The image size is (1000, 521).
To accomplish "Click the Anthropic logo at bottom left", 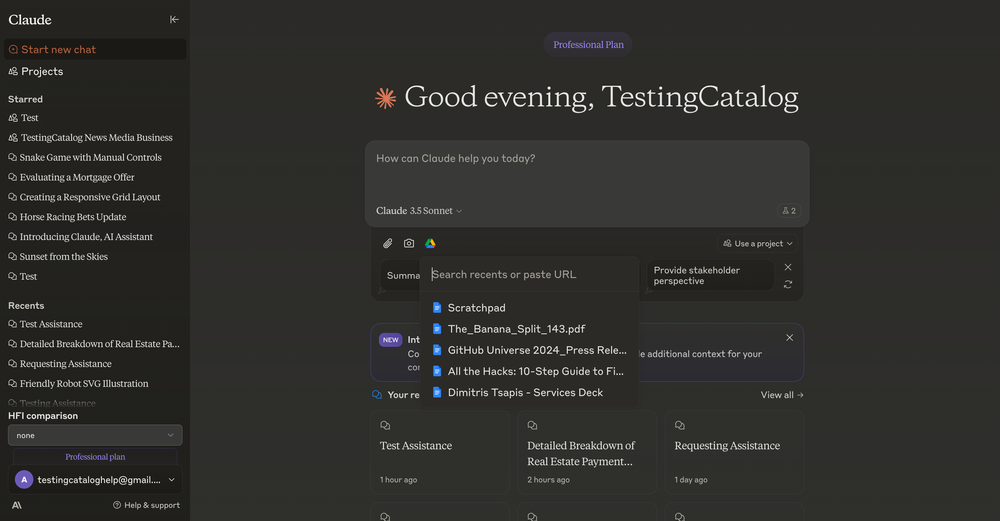I will [x=17, y=505].
